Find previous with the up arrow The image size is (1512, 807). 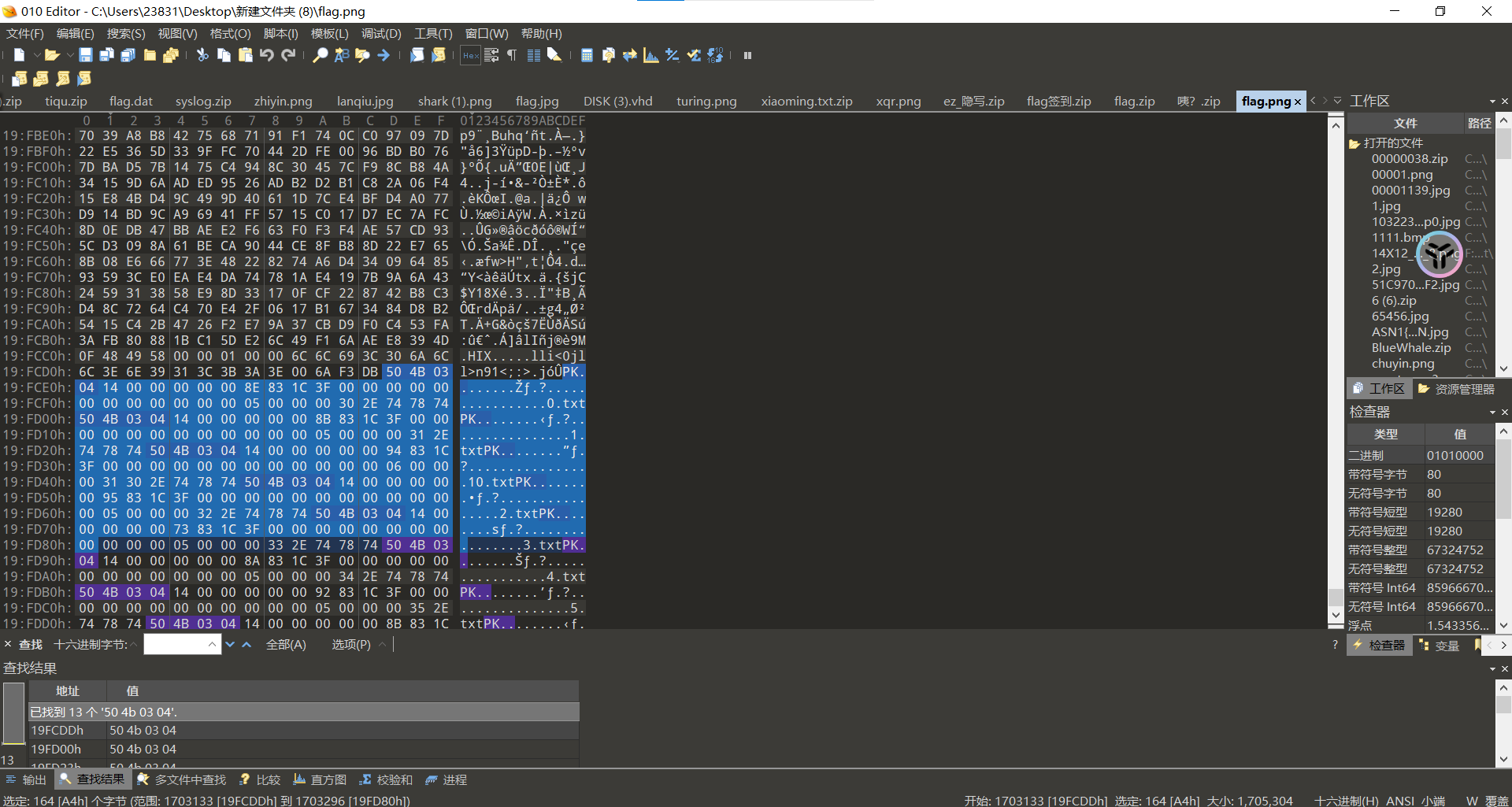246,644
